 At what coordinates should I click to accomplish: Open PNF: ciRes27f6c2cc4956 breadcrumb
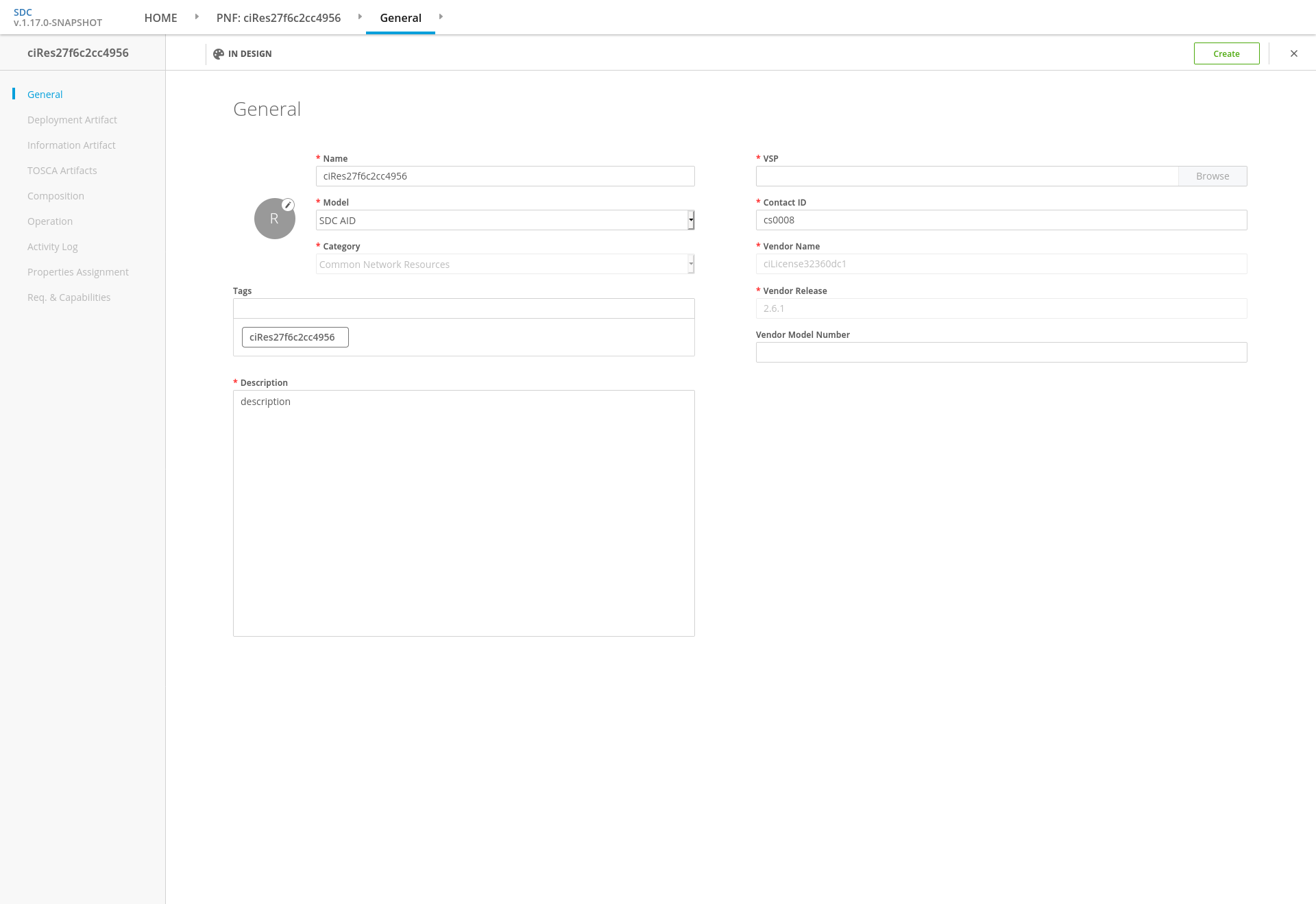[278, 18]
